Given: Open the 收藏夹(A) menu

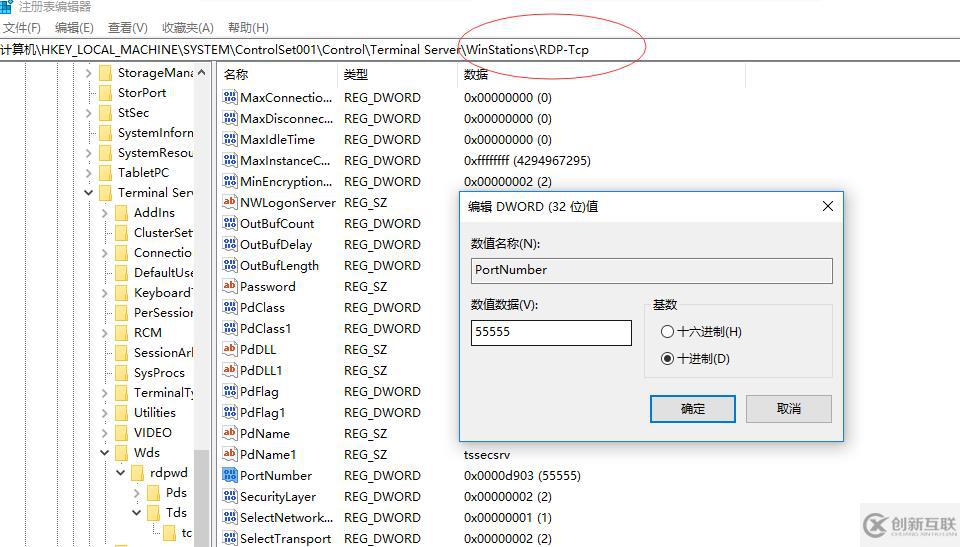Looking at the screenshot, I should [x=187, y=28].
